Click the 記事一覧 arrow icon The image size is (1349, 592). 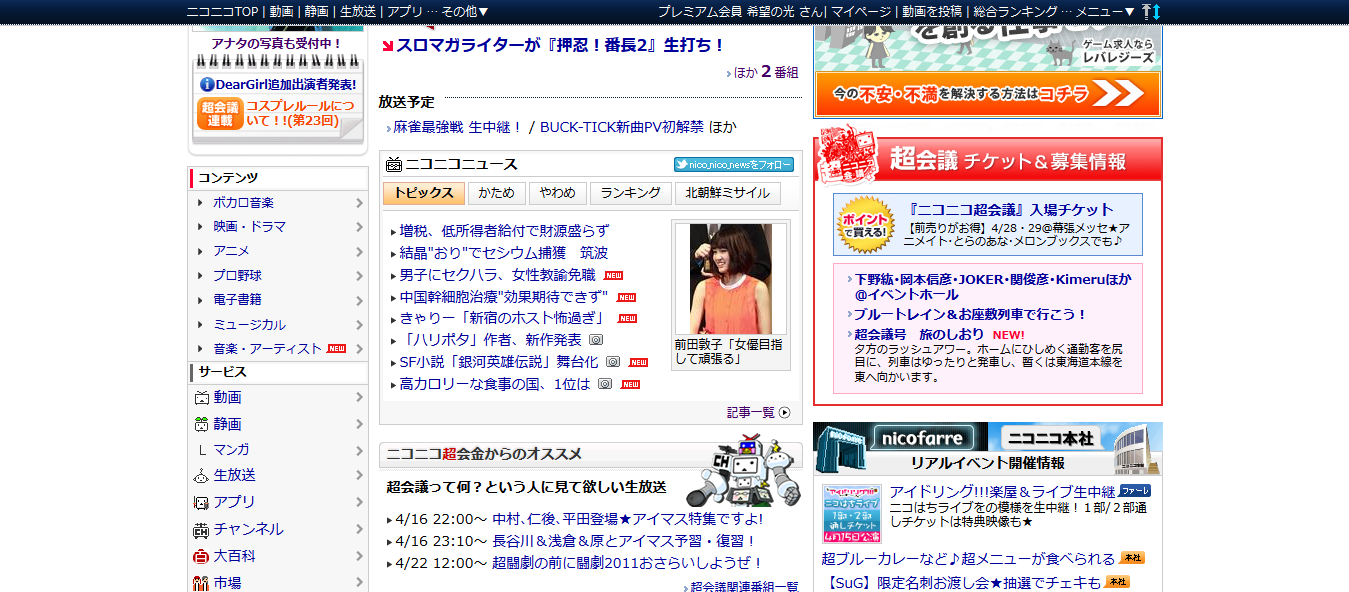click(x=784, y=412)
